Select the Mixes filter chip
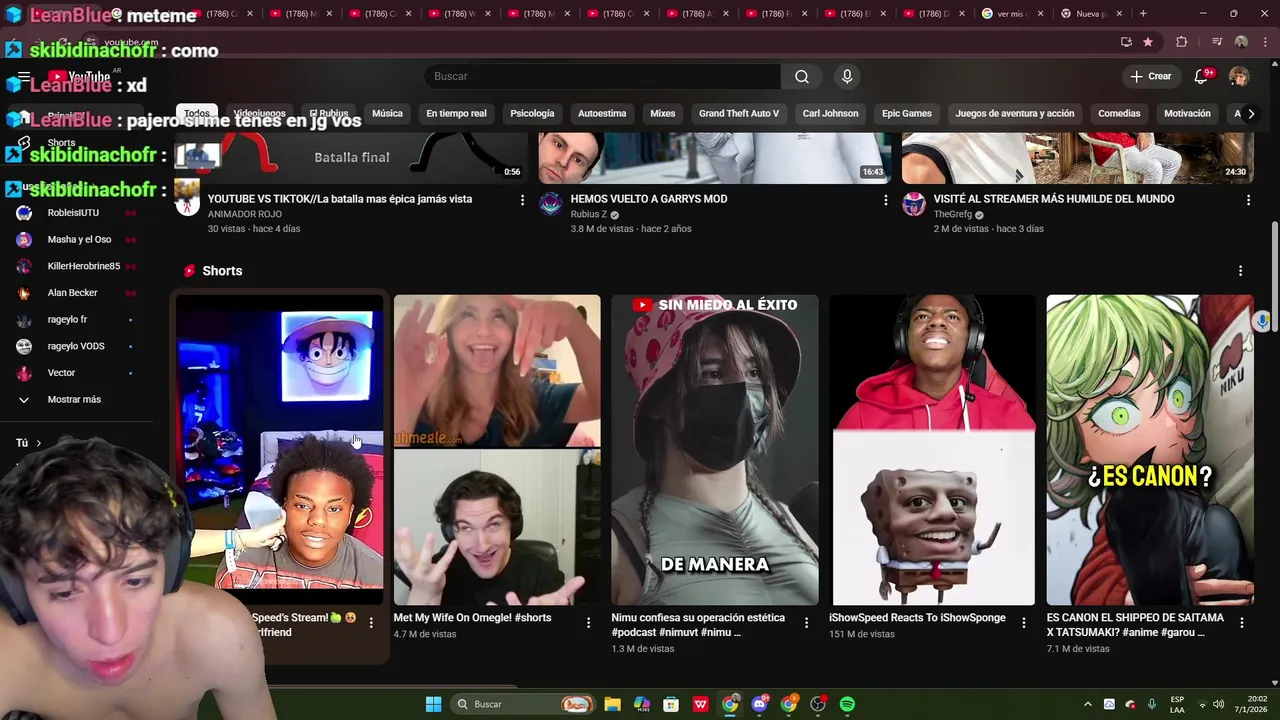Viewport: 1280px width, 720px height. [x=663, y=114]
